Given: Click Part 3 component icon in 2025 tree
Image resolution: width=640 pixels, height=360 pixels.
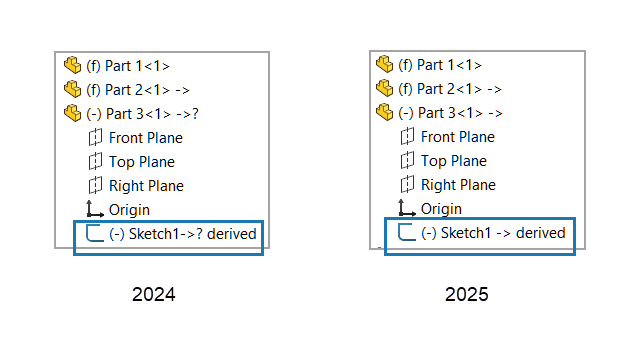Looking at the screenshot, I should click(384, 112).
